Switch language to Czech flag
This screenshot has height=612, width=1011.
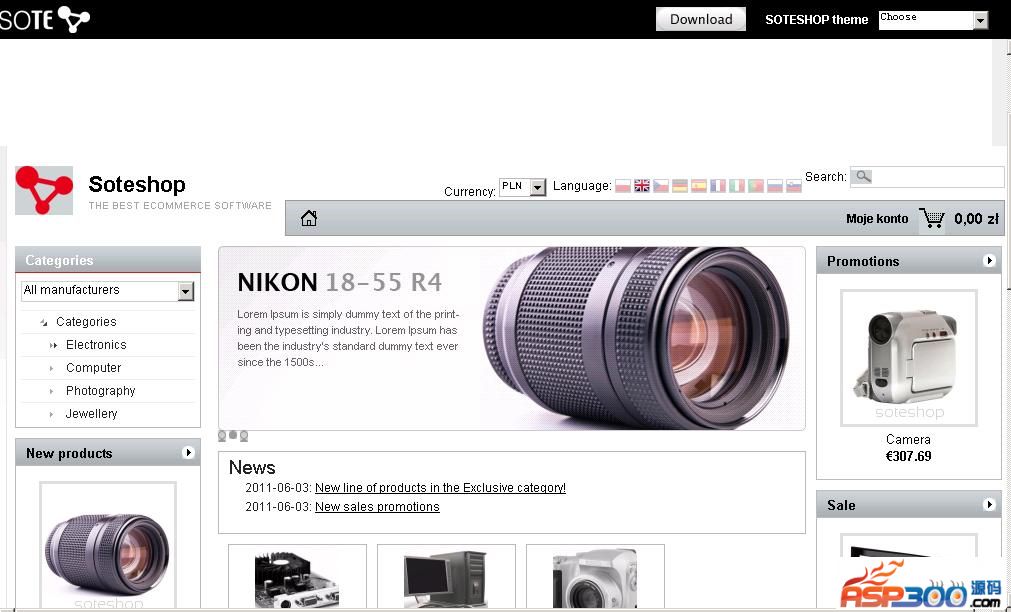pyautogui.click(x=661, y=186)
